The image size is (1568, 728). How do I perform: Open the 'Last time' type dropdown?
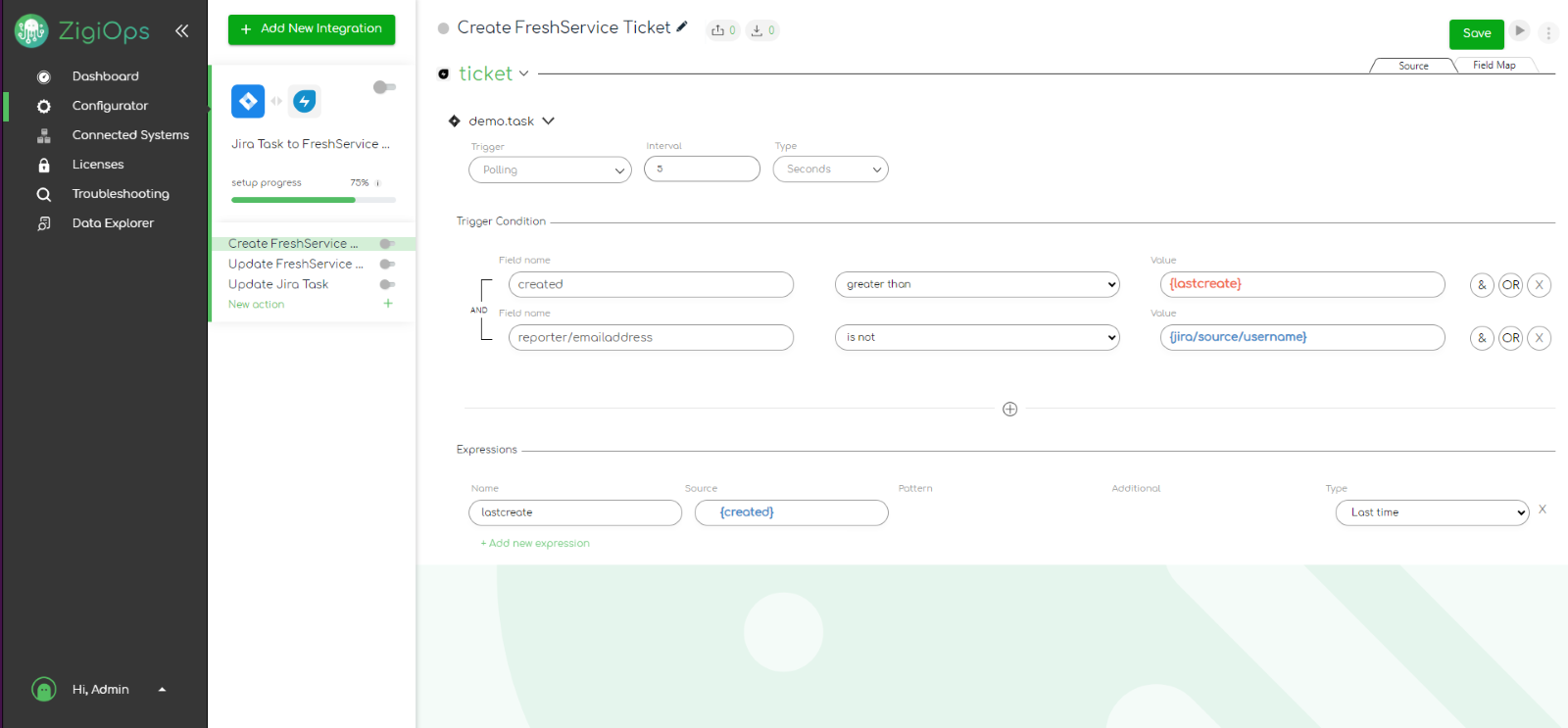click(x=1433, y=512)
